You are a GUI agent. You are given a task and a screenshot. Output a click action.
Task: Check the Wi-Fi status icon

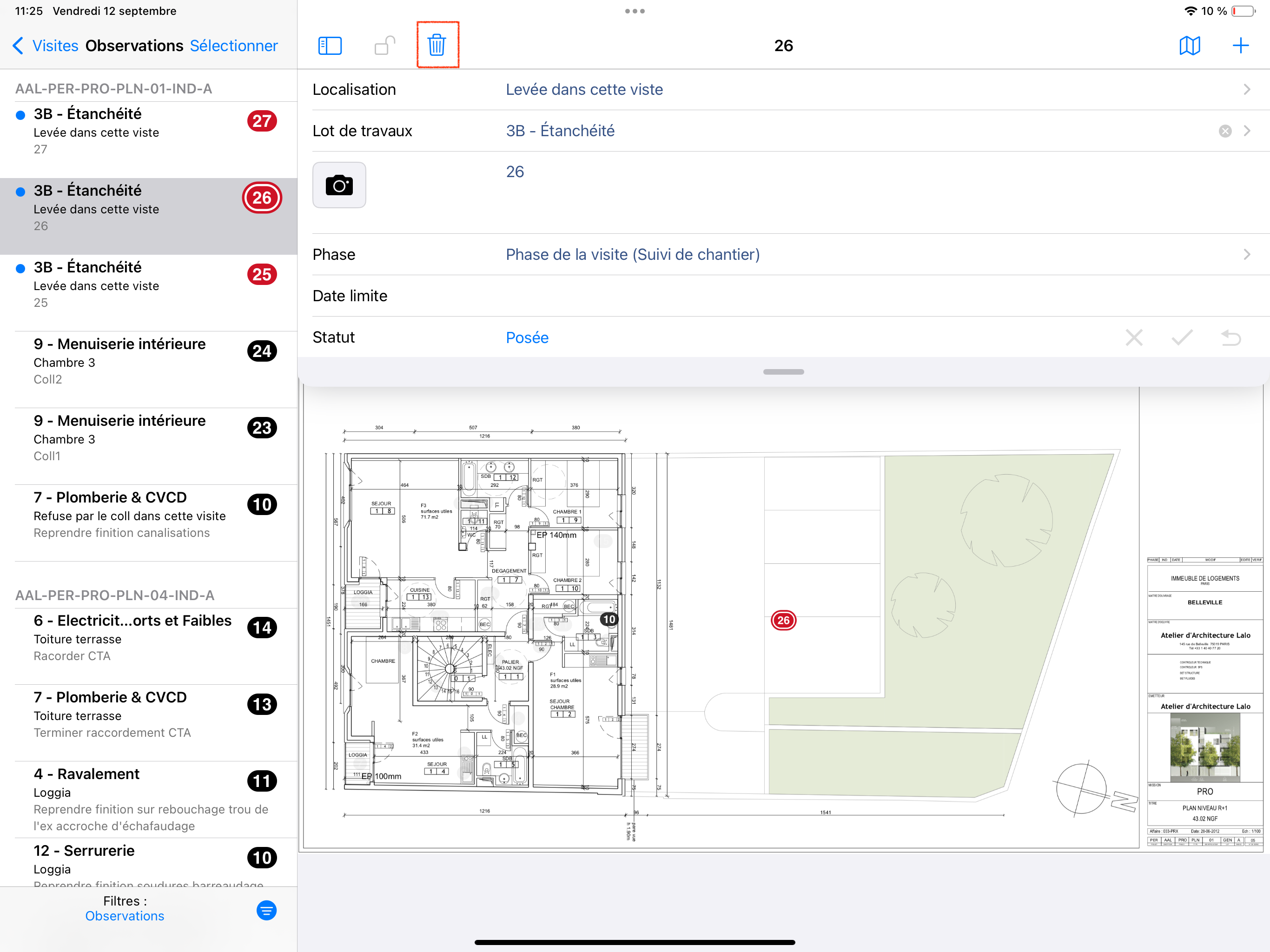click(x=1190, y=11)
